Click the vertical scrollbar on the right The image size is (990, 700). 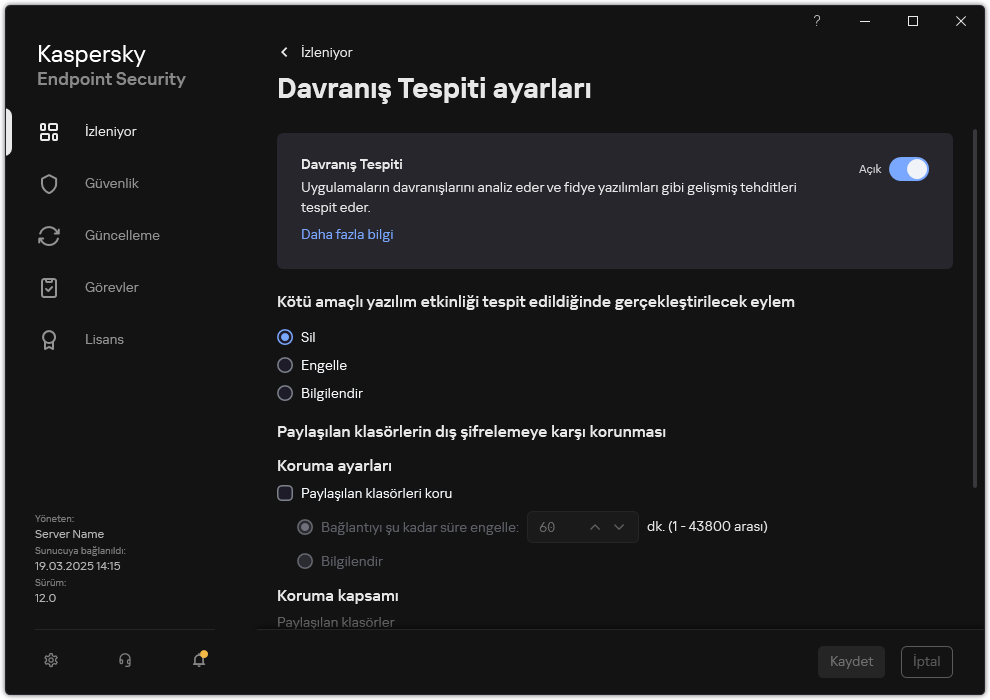(973, 300)
